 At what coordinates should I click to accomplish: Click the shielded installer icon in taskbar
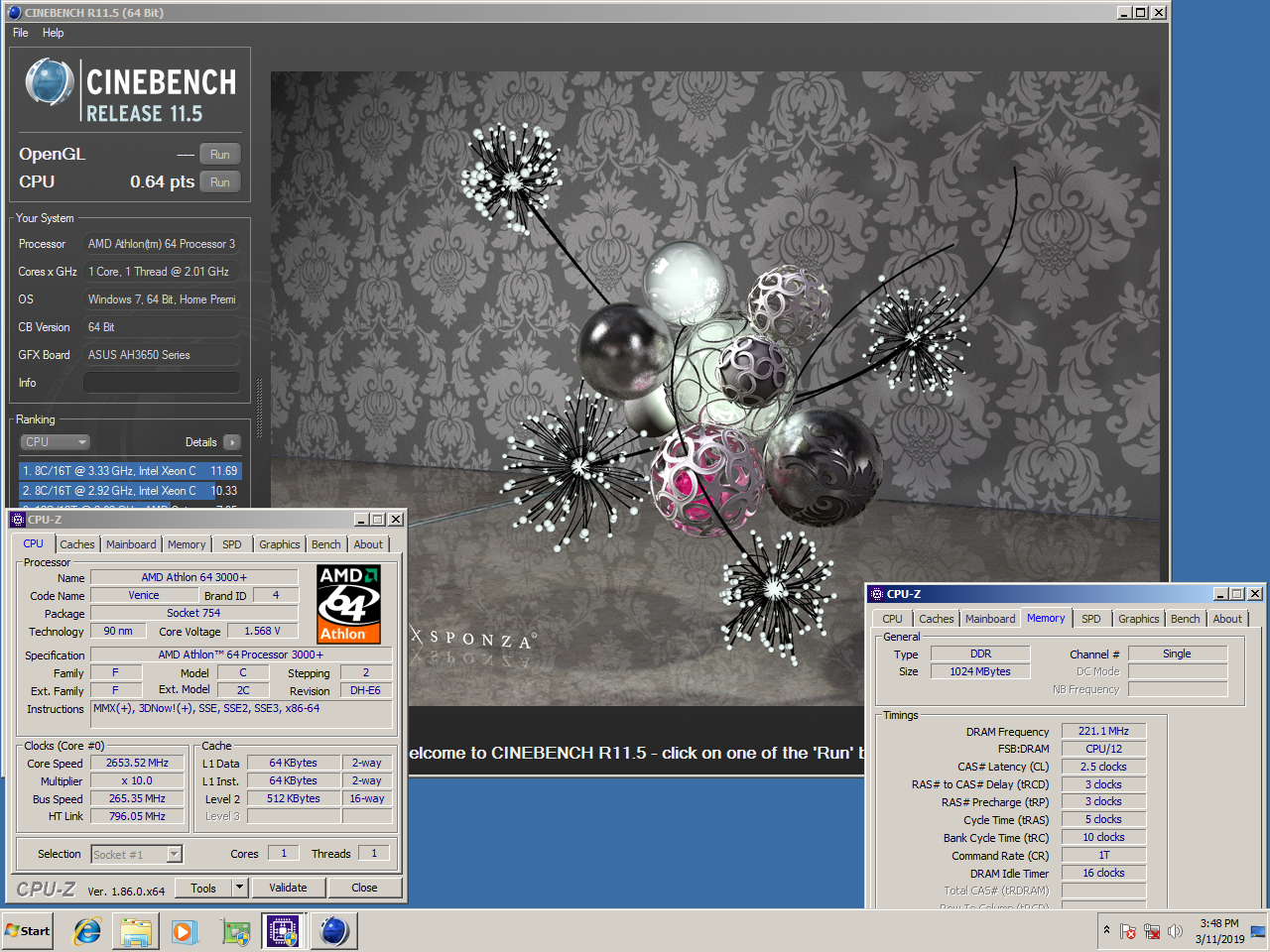236,931
